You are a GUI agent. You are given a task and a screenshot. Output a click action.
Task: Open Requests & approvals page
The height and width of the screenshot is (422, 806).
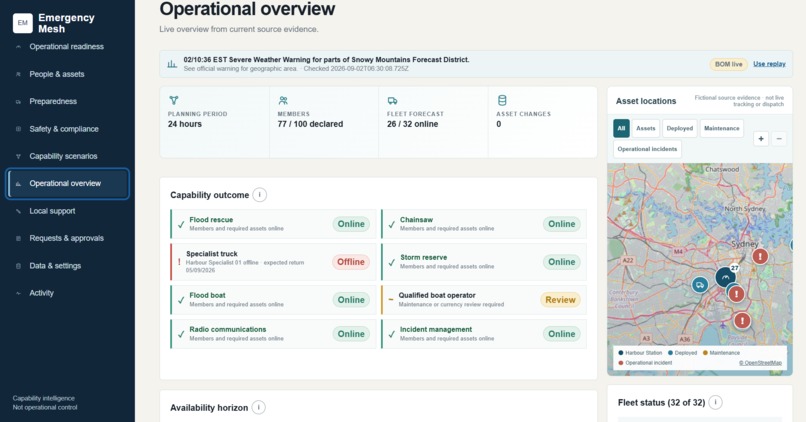(67, 238)
